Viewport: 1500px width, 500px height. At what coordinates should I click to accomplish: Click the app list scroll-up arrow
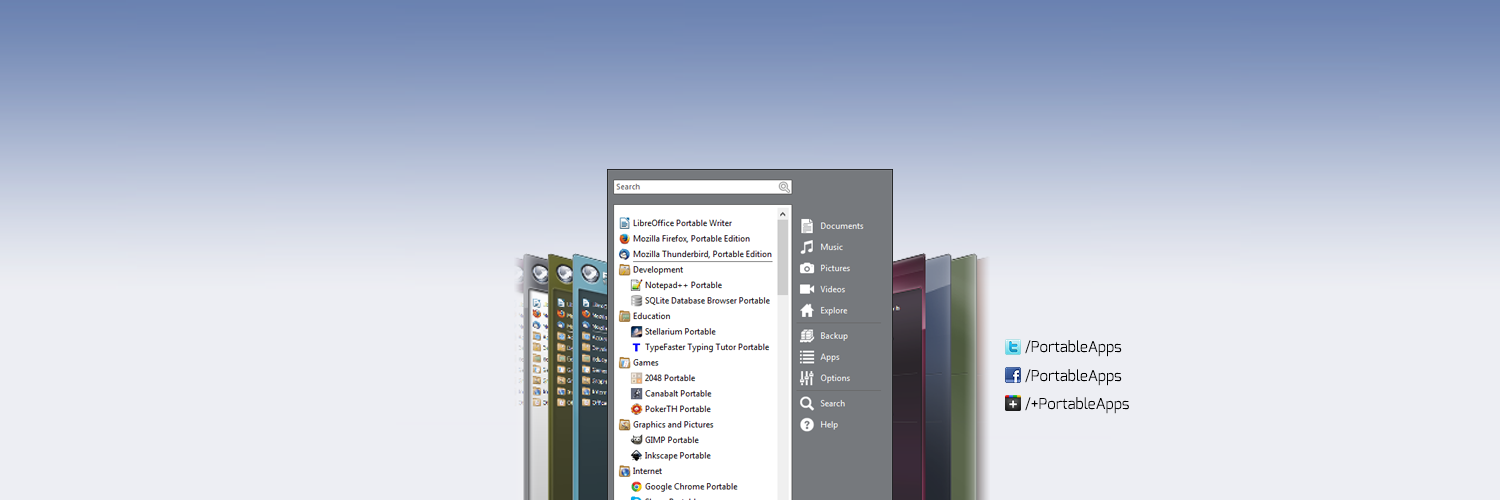783,213
